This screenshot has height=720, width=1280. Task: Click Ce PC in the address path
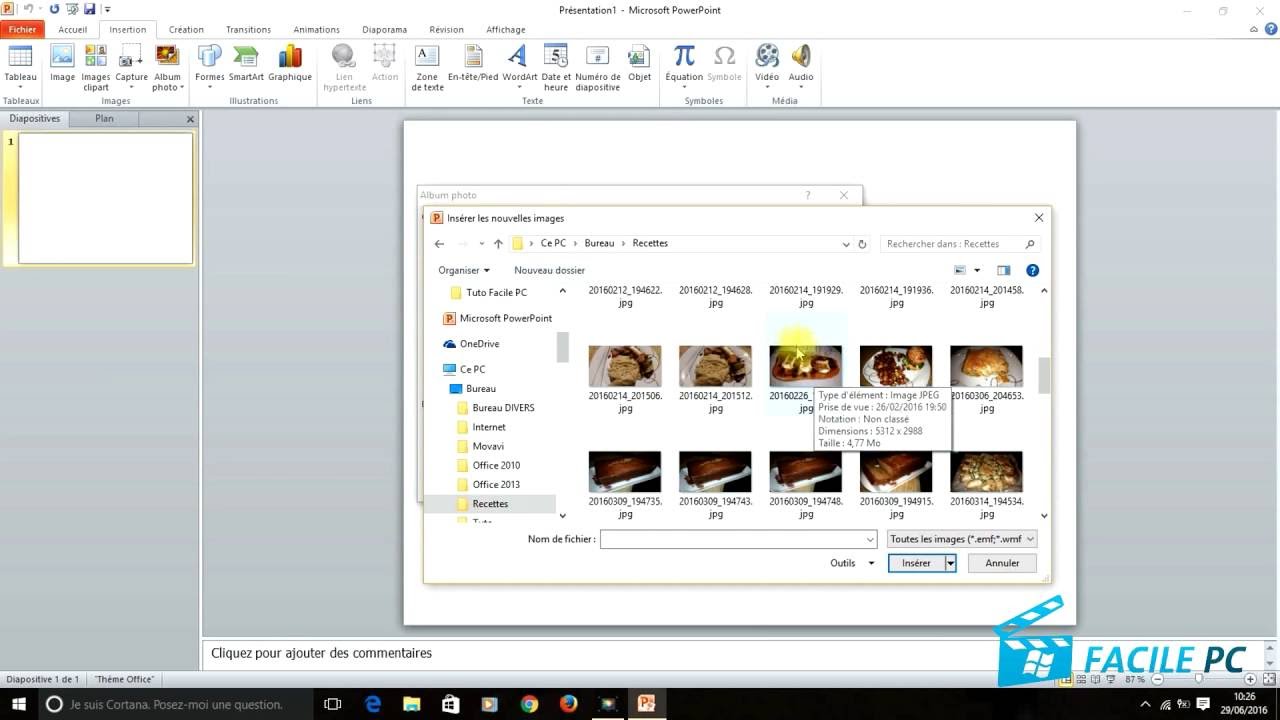pyautogui.click(x=553, y=243)
